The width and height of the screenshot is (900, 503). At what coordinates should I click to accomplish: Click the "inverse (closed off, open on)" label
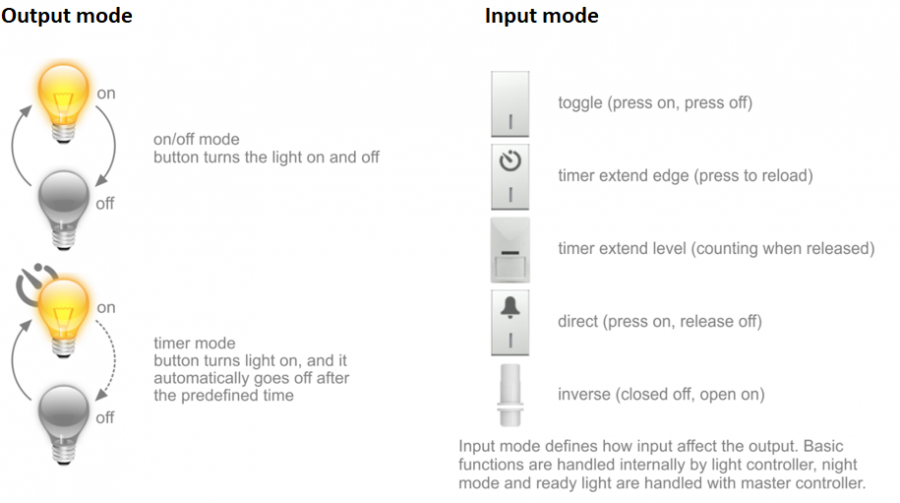click(x=661, y=395)
